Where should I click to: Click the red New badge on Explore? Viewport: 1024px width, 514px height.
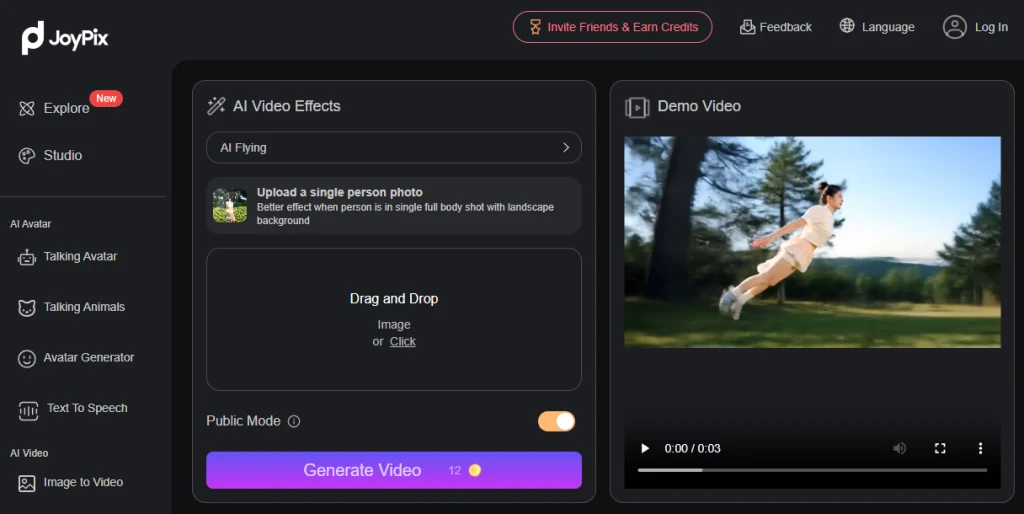tap(106, 98)
